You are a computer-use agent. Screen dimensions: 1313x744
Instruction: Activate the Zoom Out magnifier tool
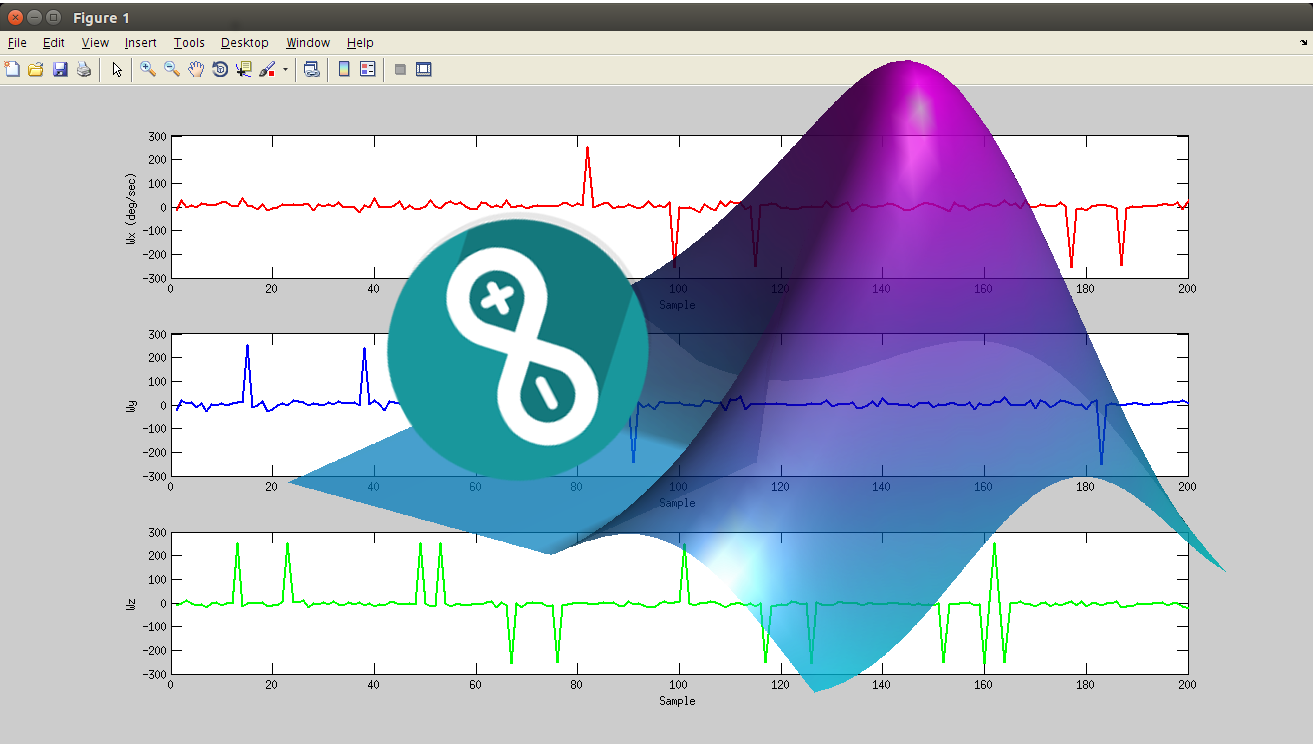click(172, 69)
